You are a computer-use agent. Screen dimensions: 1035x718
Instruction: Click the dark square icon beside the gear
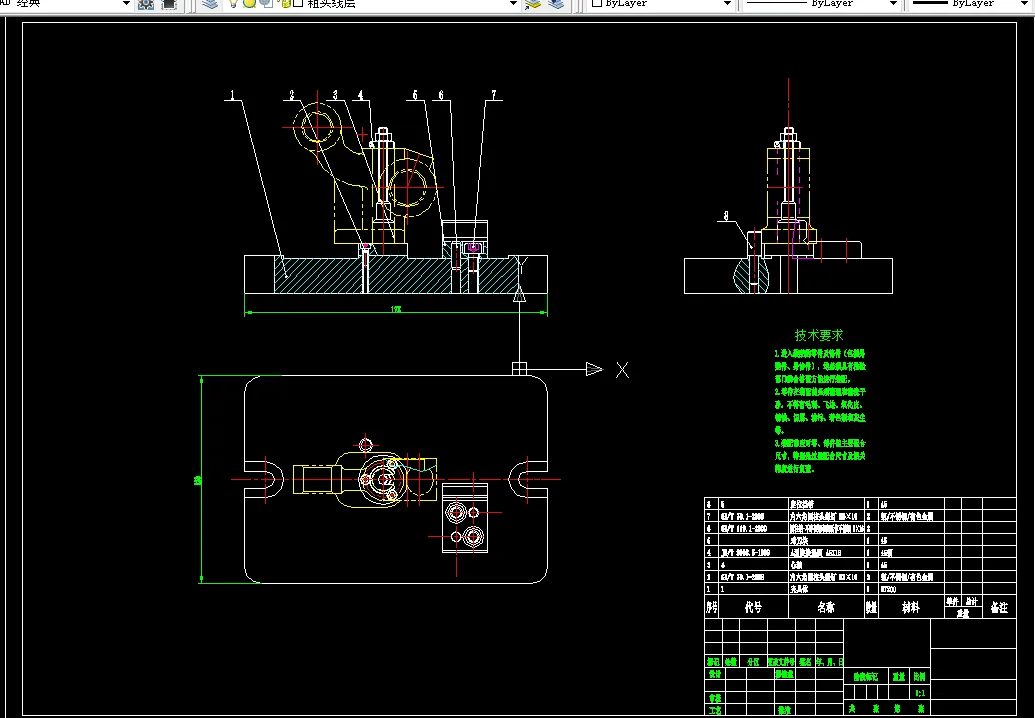[169, 4]
